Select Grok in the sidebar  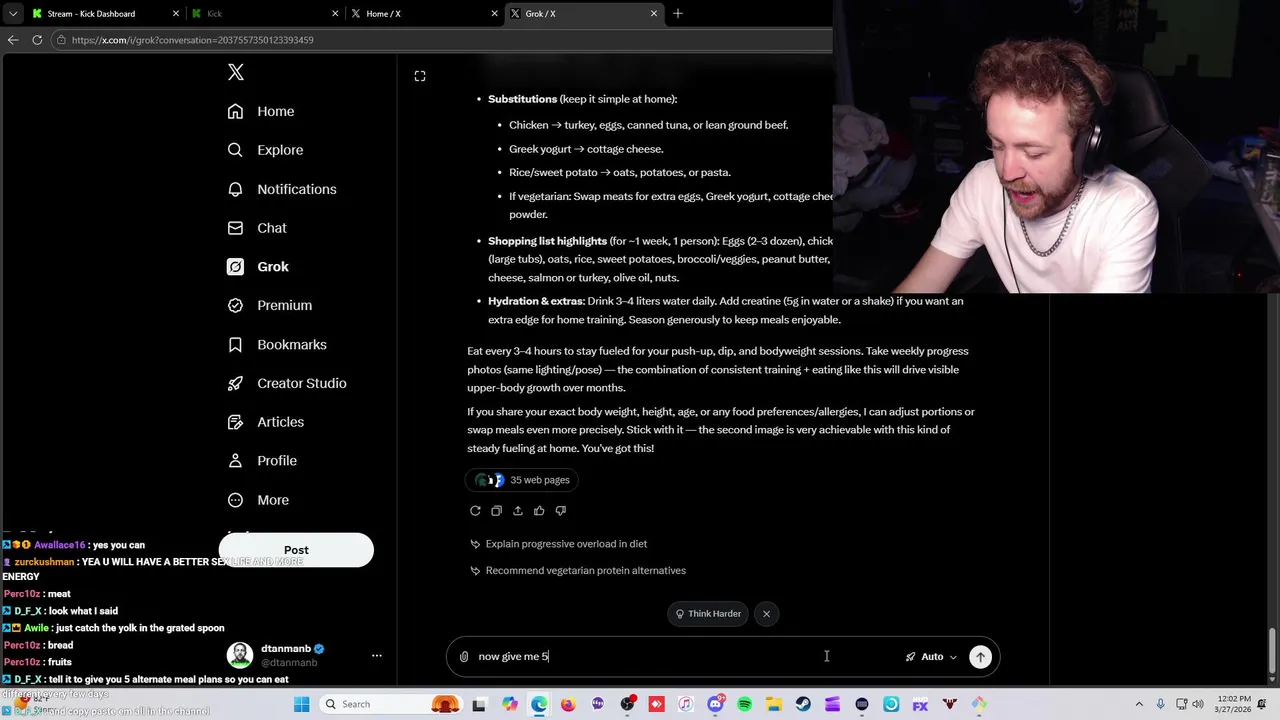click(258, 267)
